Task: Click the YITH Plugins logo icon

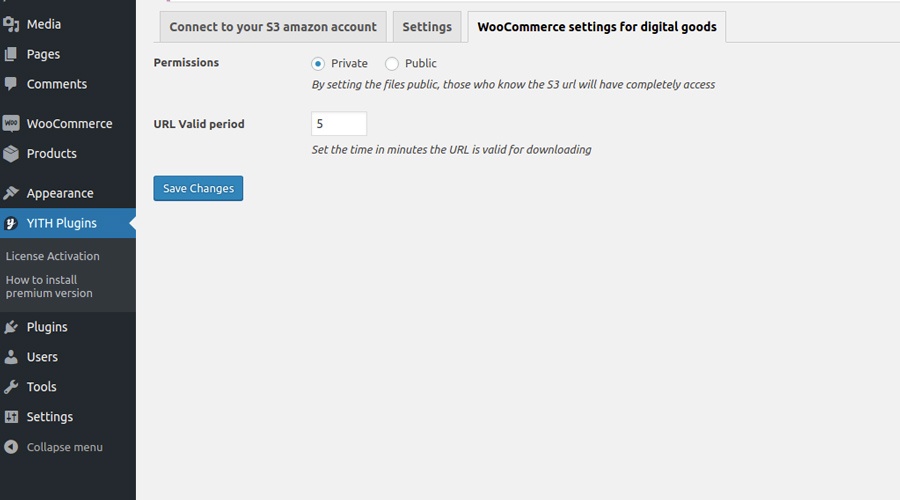Action: pyautogui.click(x=10, y=223)
